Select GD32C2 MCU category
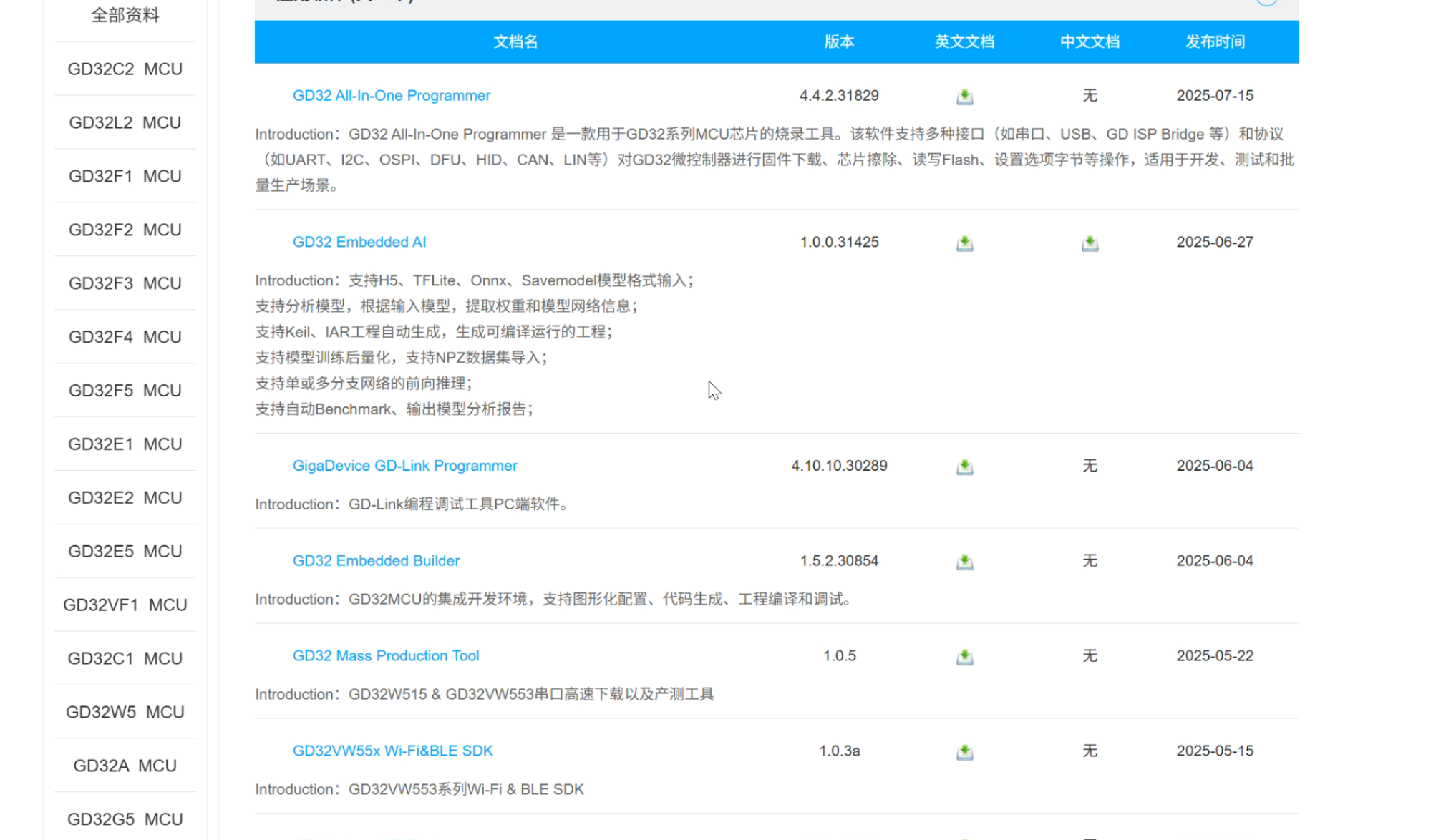Image resolution: width=1446 pixels, height=840 pixels. point(125,69)
